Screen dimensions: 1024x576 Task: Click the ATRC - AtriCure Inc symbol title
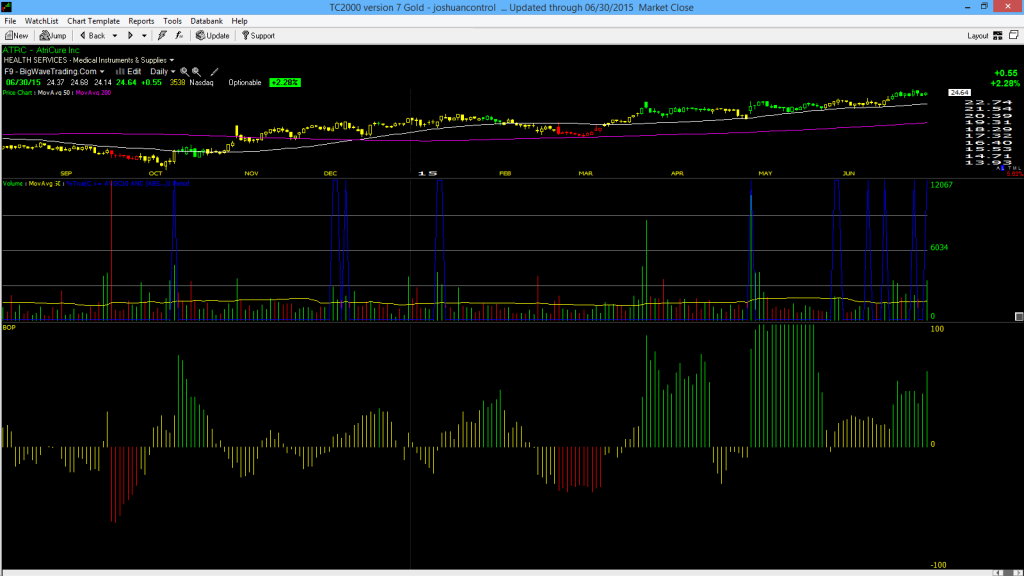[x=41, y=50]
